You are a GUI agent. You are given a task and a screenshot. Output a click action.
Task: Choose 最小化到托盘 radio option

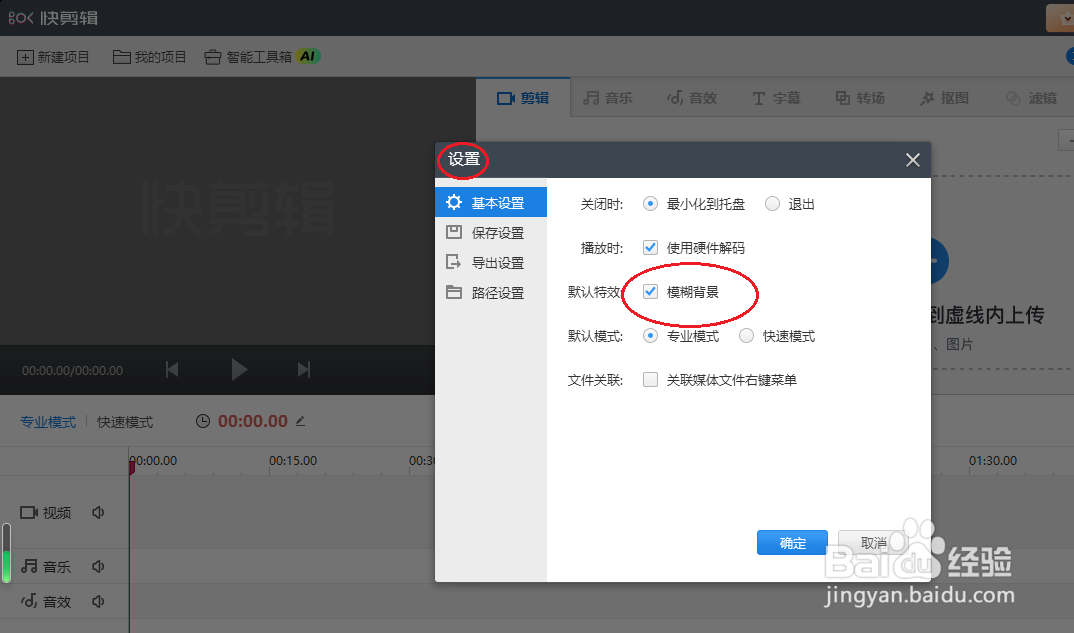650,203
